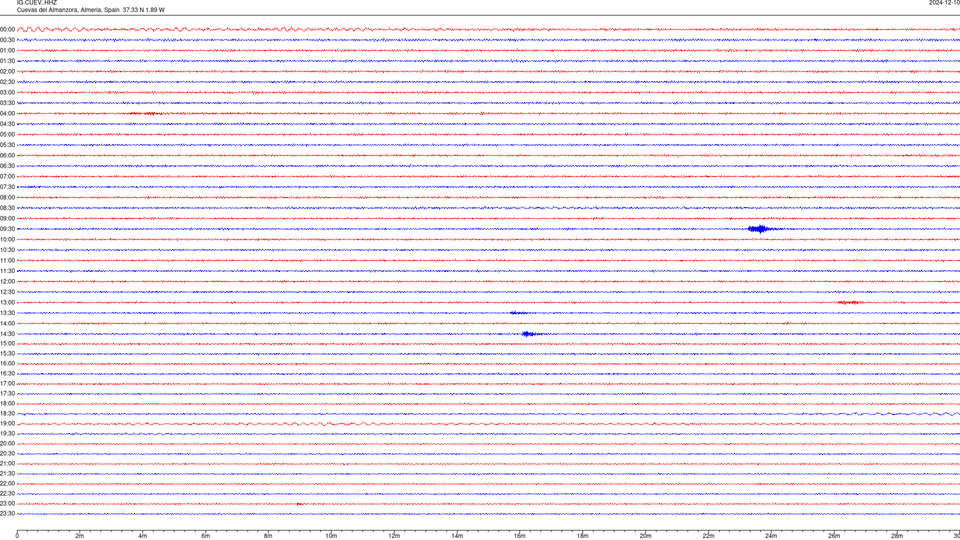Click the large blue seismic burst on the 09:30 trace
The image size is (960, 540).
coord(760,229)
